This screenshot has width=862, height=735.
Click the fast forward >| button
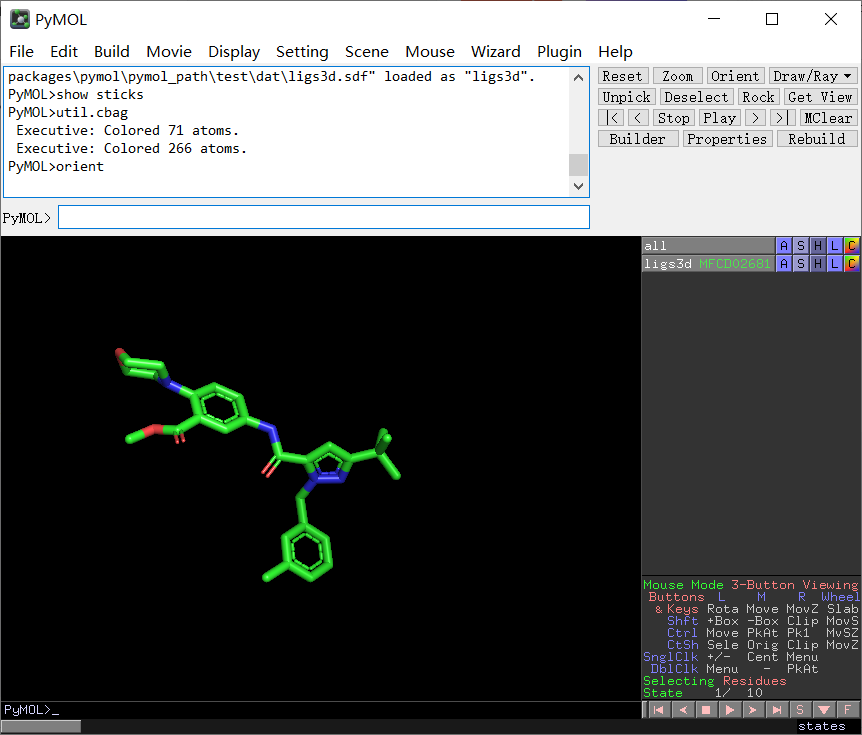[x=782, y=118]
